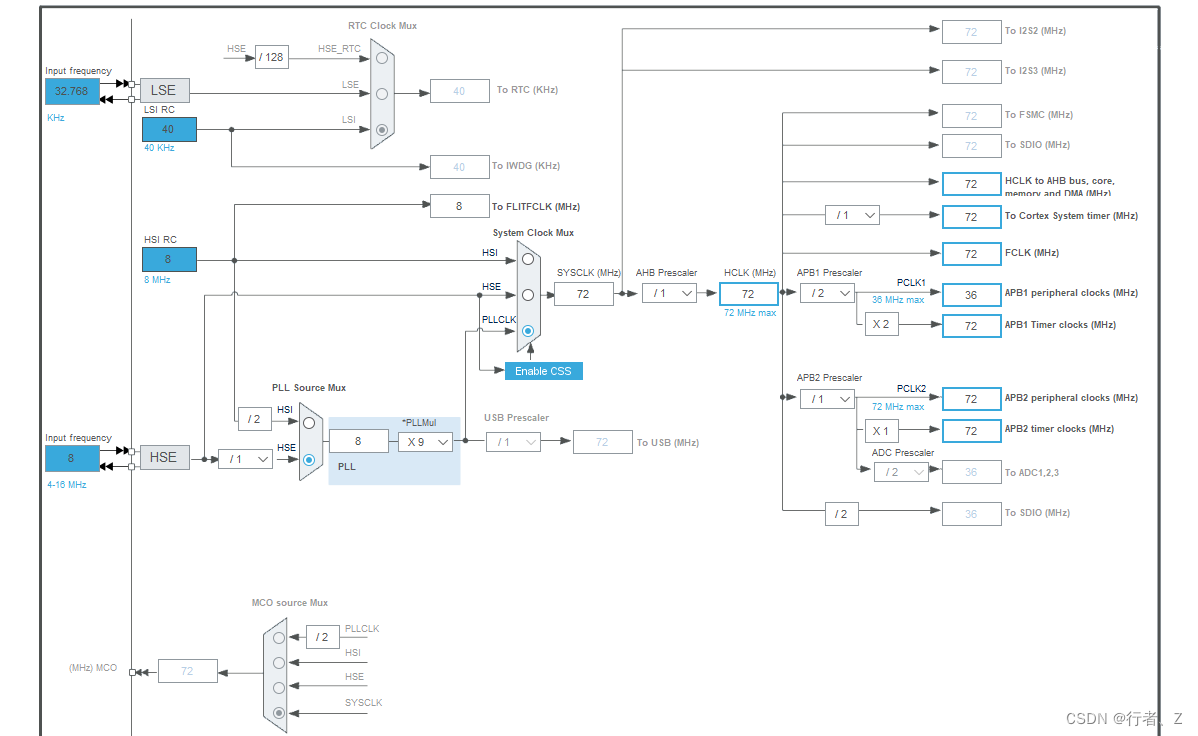This screenshot has width=1198, height=736.
Task: Click the Enable CSS button
Action: click(x=543, y=370)
